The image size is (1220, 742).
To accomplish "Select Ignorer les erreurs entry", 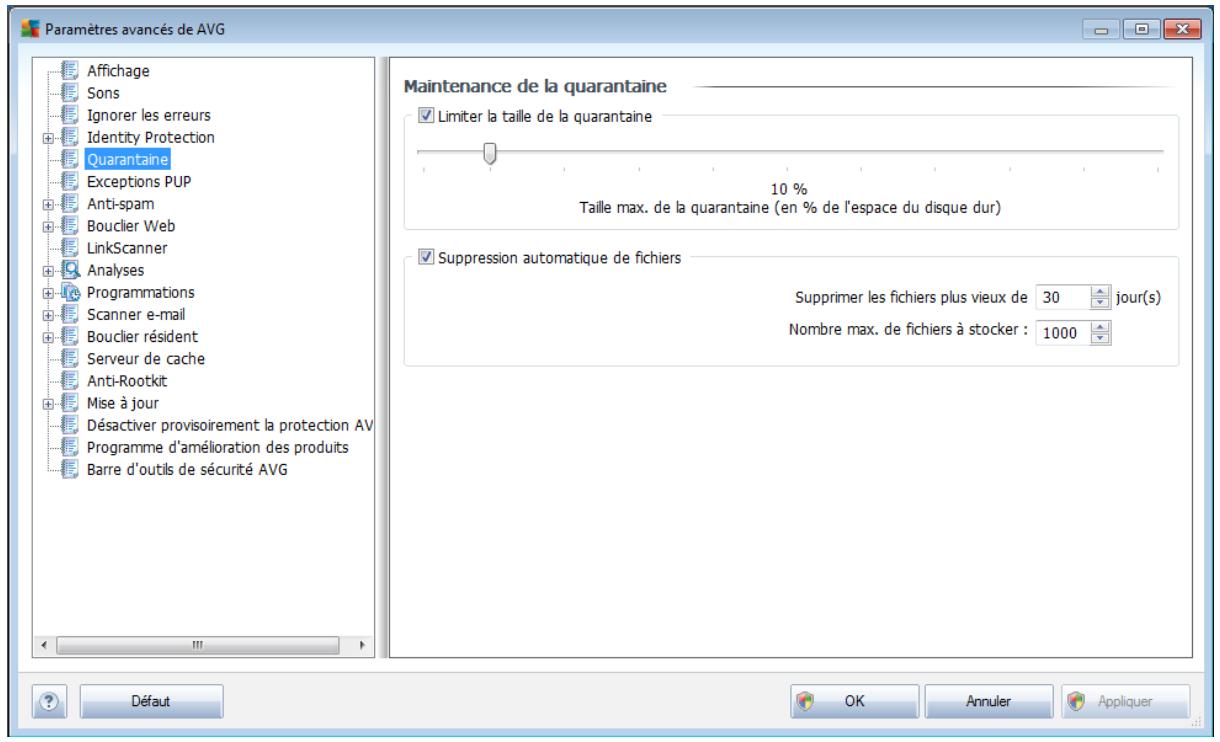I will click(x=148, y=114).
